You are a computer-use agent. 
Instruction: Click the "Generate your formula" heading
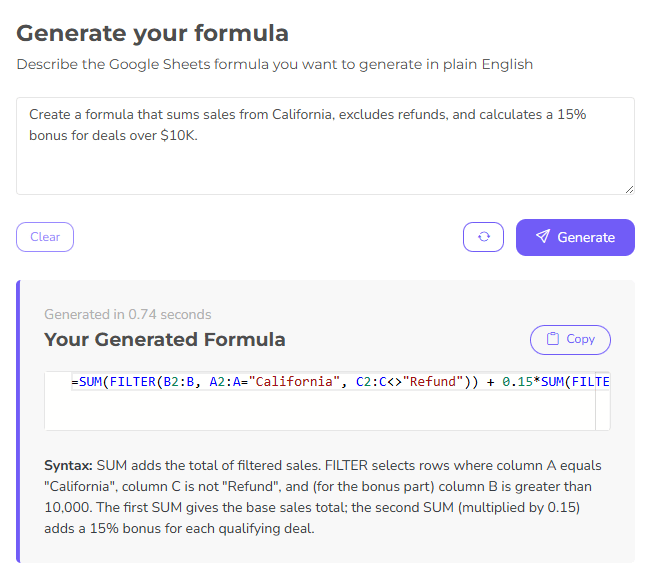152,33
